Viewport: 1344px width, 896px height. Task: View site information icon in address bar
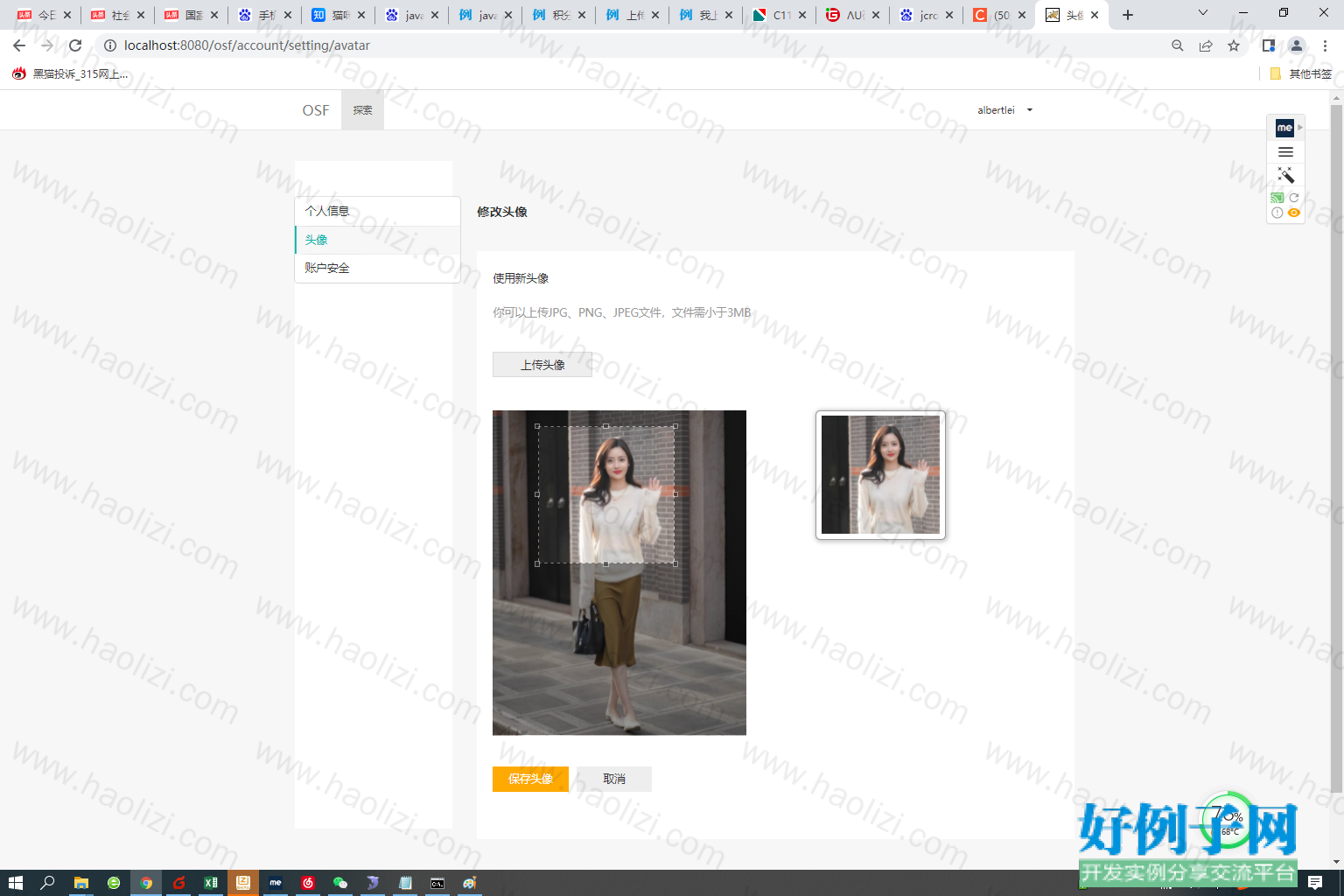(x=110, y=45)
